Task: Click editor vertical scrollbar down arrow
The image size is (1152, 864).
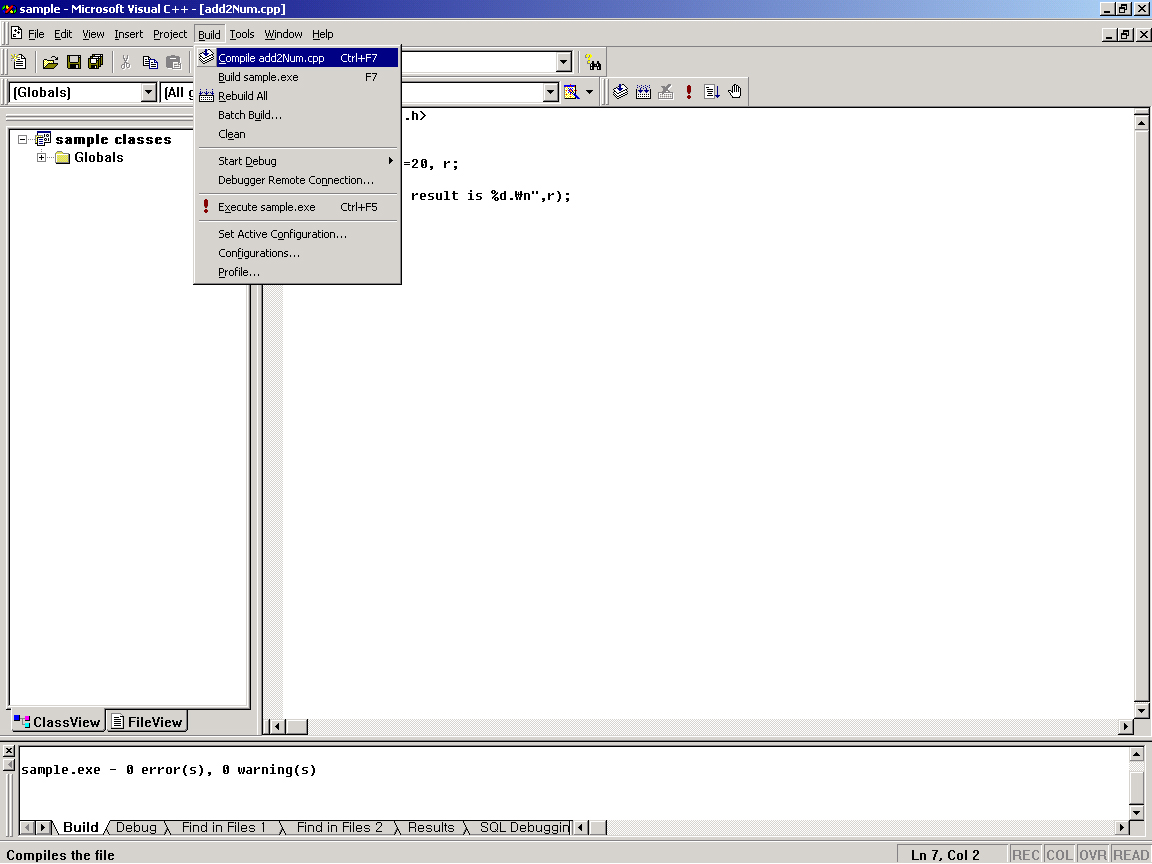Action: tap(1141, 710)
